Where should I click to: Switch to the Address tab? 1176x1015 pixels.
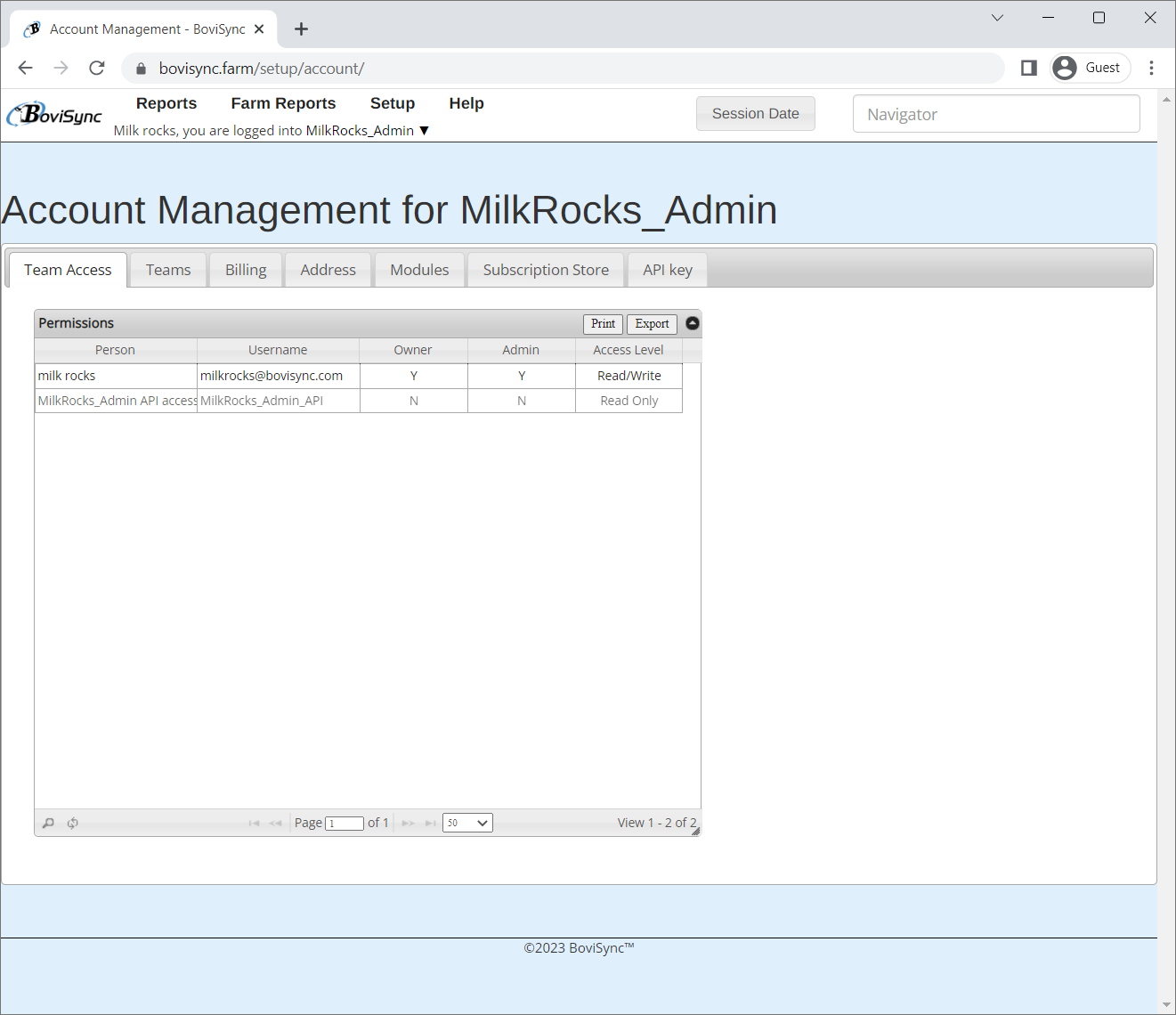coord(328,270)
